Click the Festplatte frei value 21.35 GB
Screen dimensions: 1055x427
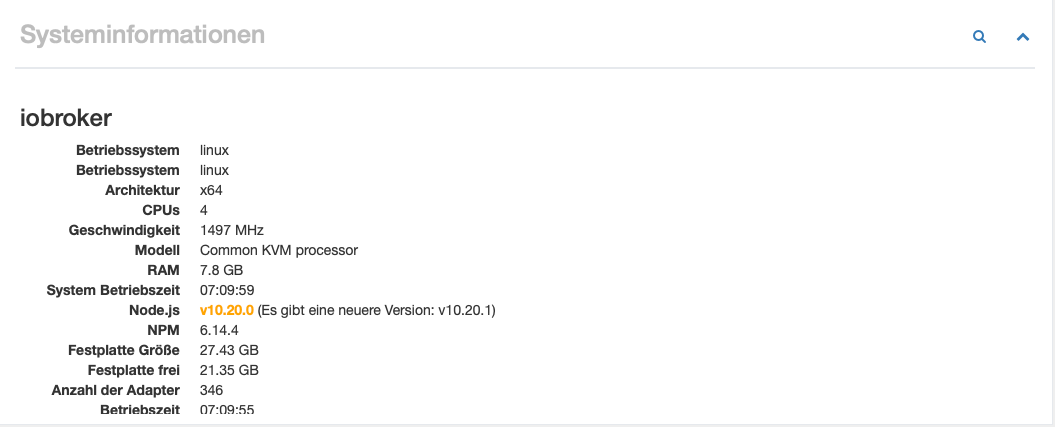[229, 371]
